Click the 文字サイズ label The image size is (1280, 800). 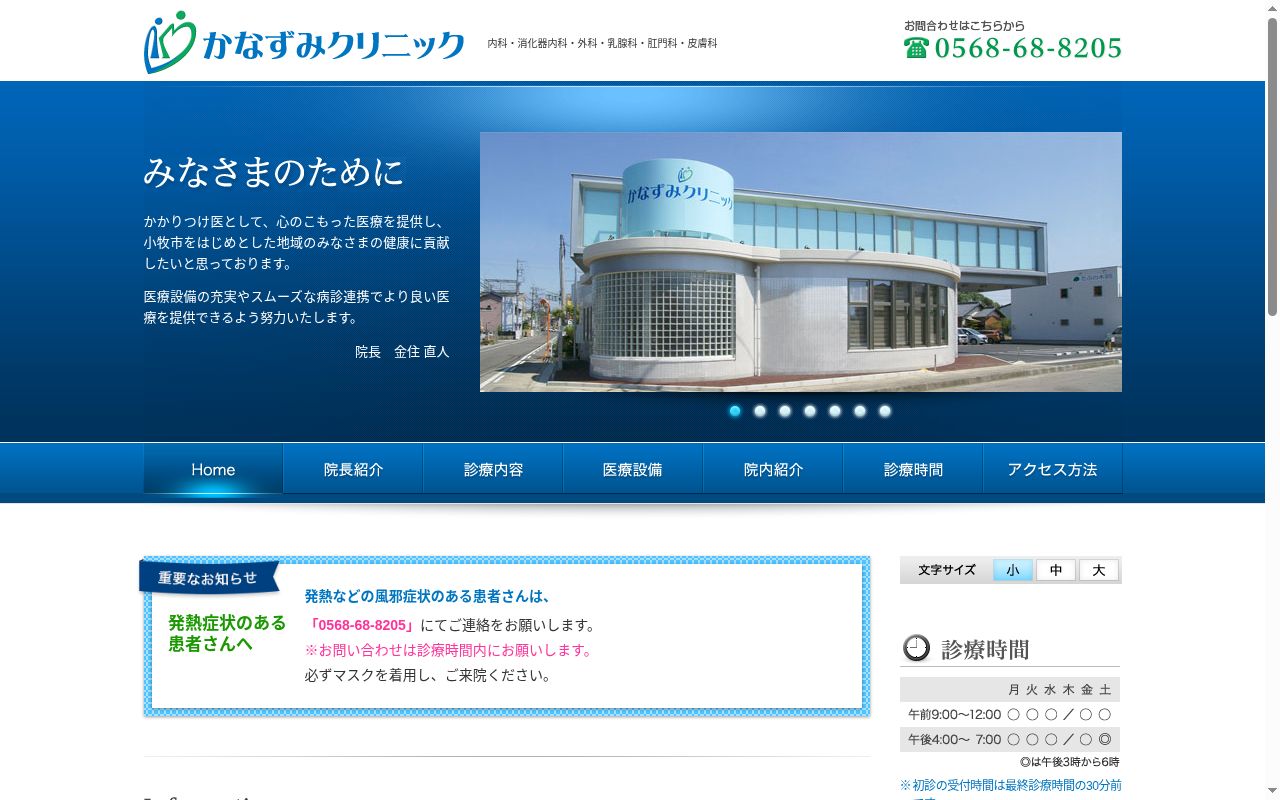point(947,570)
